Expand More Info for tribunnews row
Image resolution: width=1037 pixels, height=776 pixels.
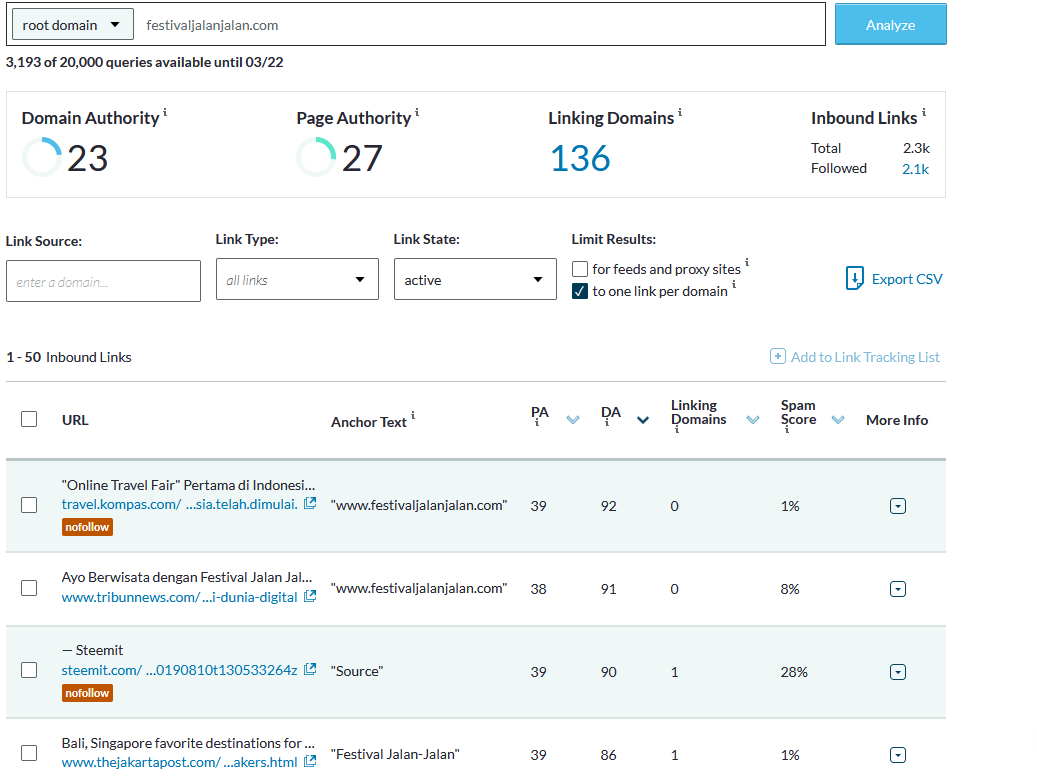point(897,589)
